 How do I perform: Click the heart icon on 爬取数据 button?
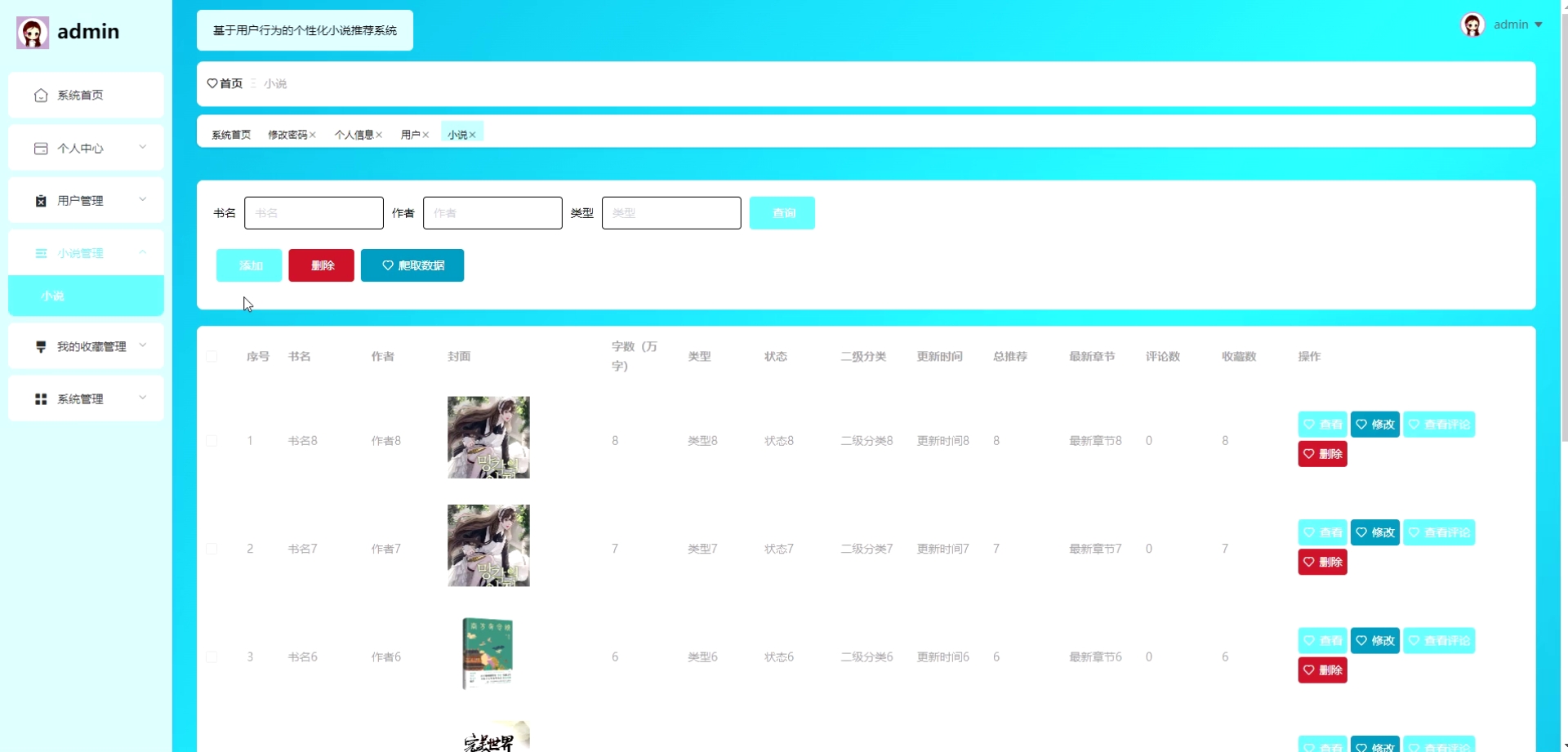coord(388,265)
